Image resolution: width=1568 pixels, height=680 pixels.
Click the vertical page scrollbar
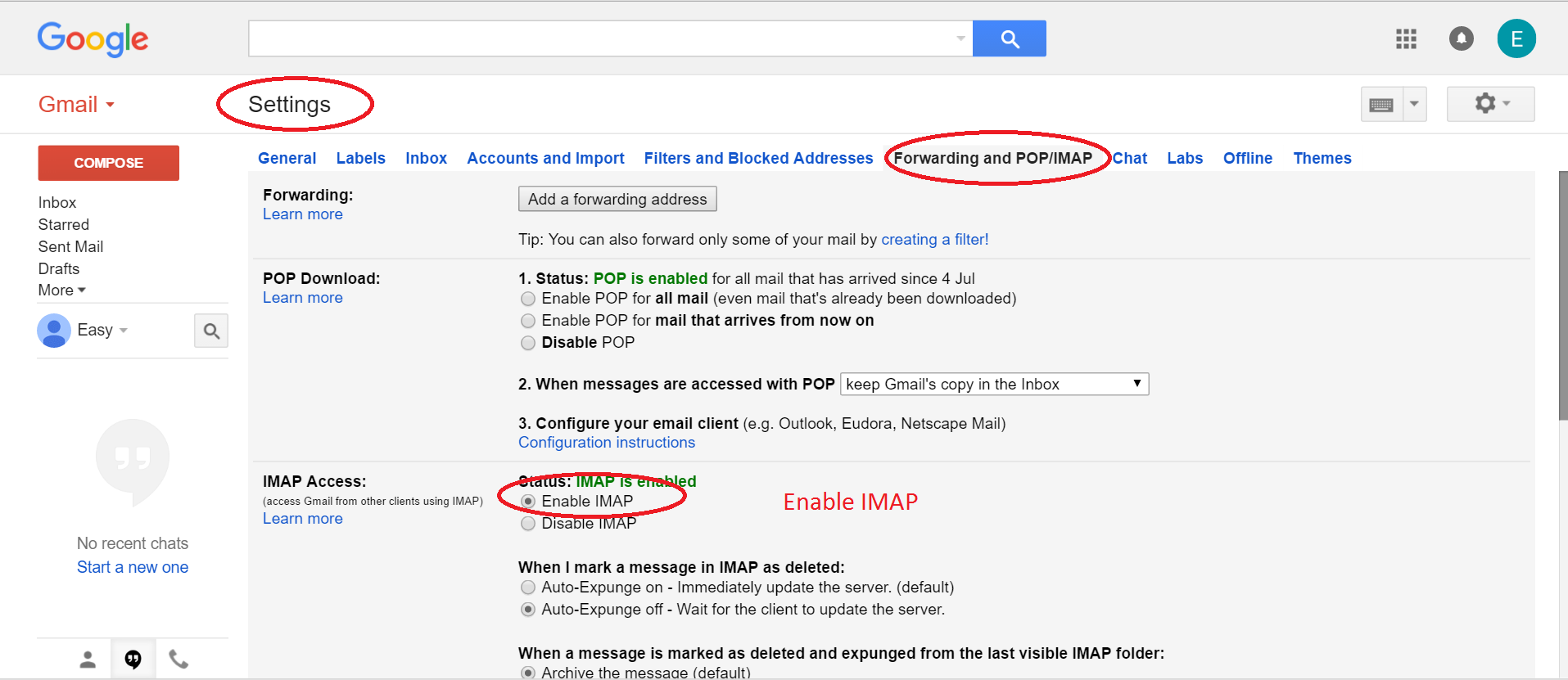[x=1563, y=295]
